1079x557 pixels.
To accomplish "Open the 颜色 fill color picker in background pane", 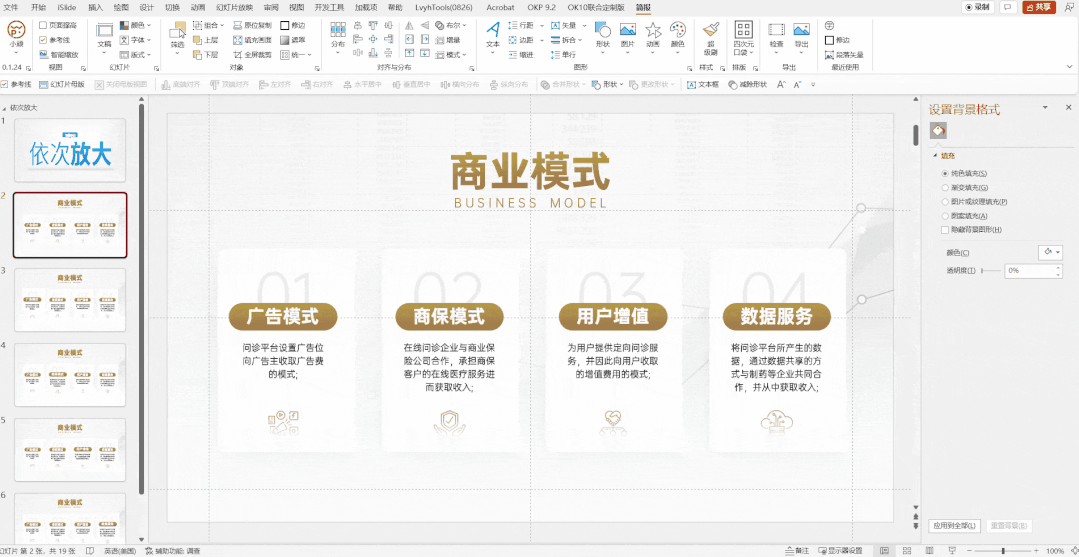I will coord(1050,253).
